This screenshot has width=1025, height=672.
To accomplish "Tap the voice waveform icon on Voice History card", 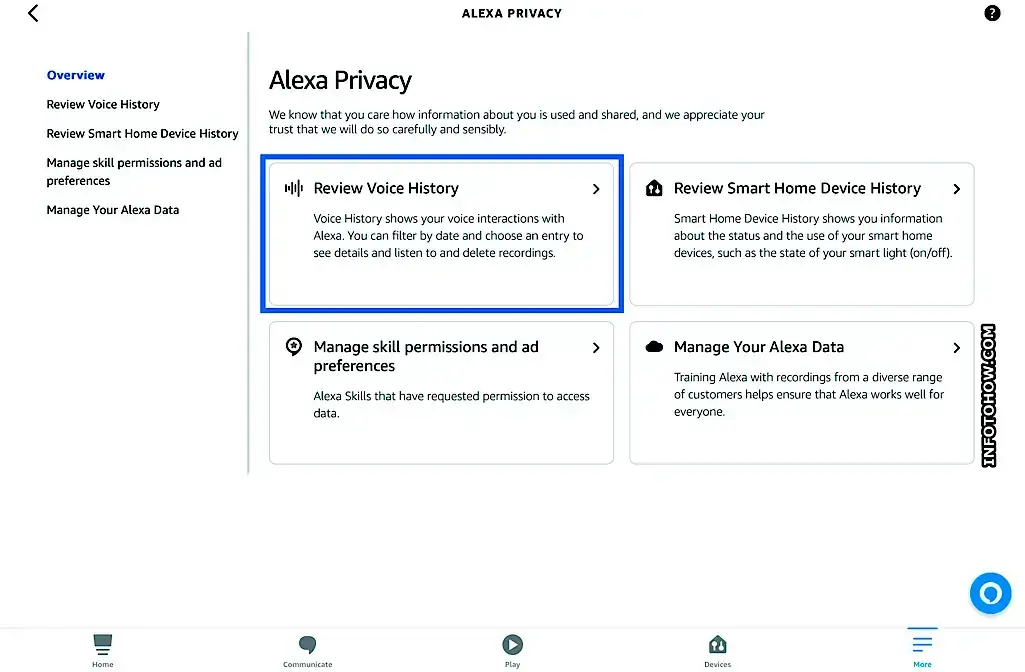I will click(294, 188).
